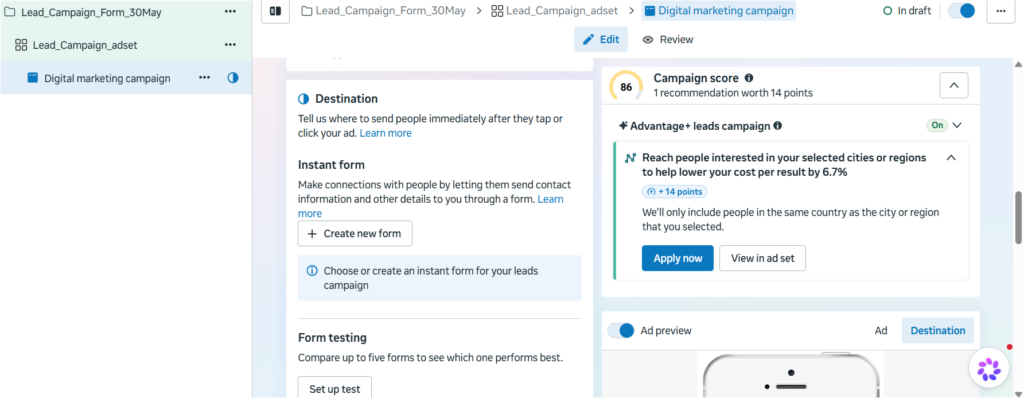1024x398 pixels.
Task: Toggle the Ad preview switch
Action: click(620, 330)
